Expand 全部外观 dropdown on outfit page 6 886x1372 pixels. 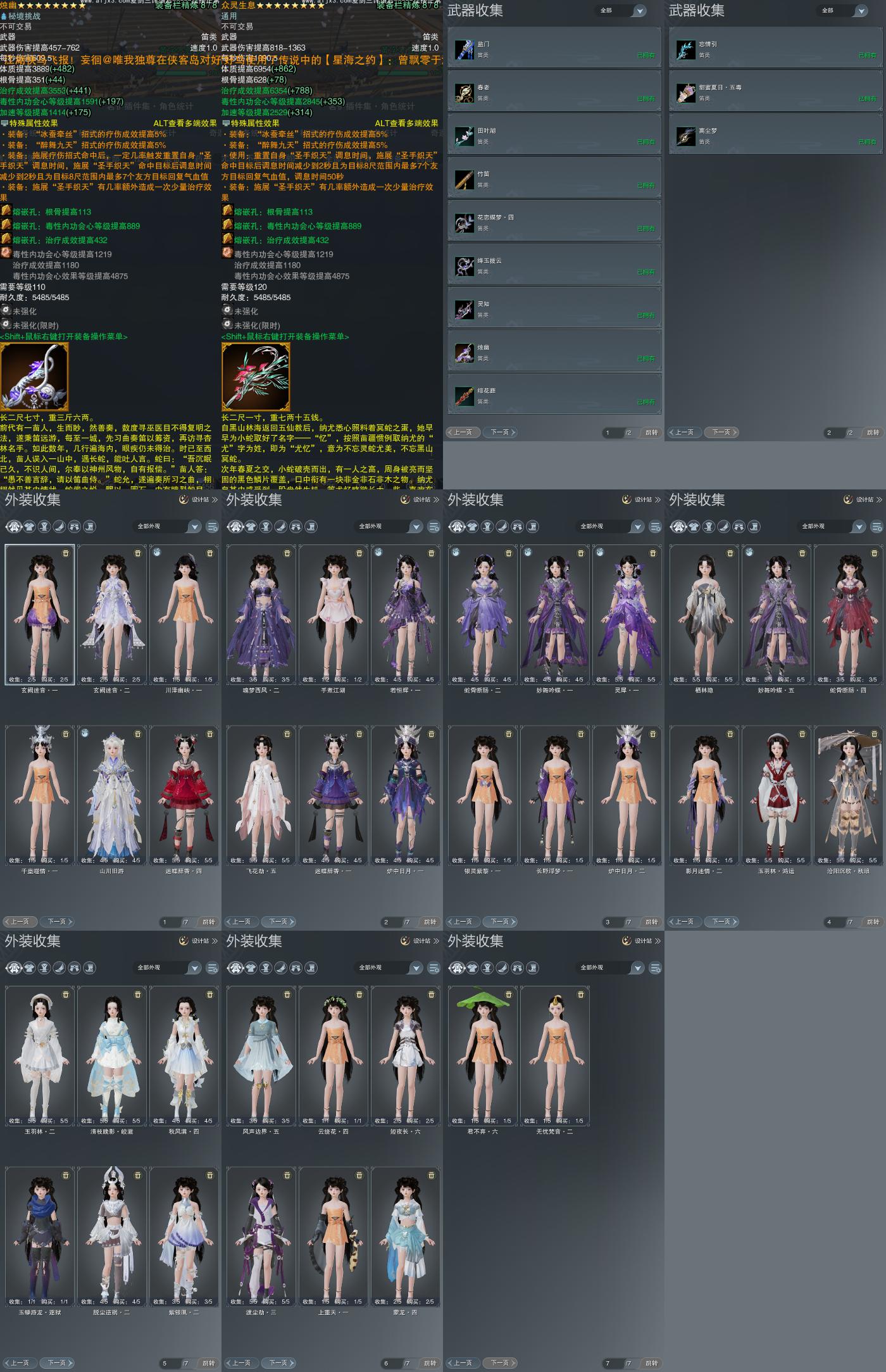pyautogui.click(x=389, y=968)
